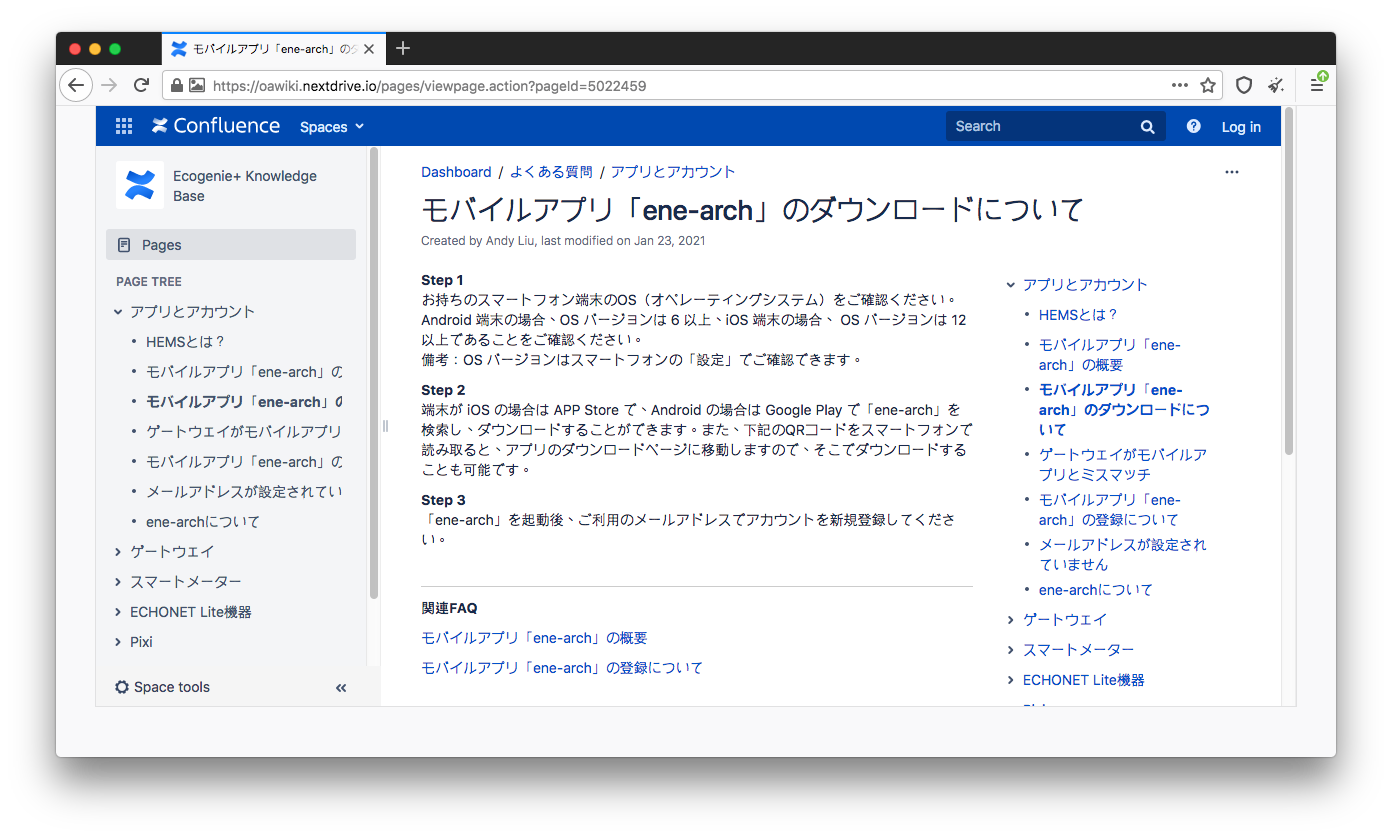This screenshot has height=837, width=1392.
Task: Expand ECHONET Lite機器 in the right-hand tree
Action: coord(1010,680)
